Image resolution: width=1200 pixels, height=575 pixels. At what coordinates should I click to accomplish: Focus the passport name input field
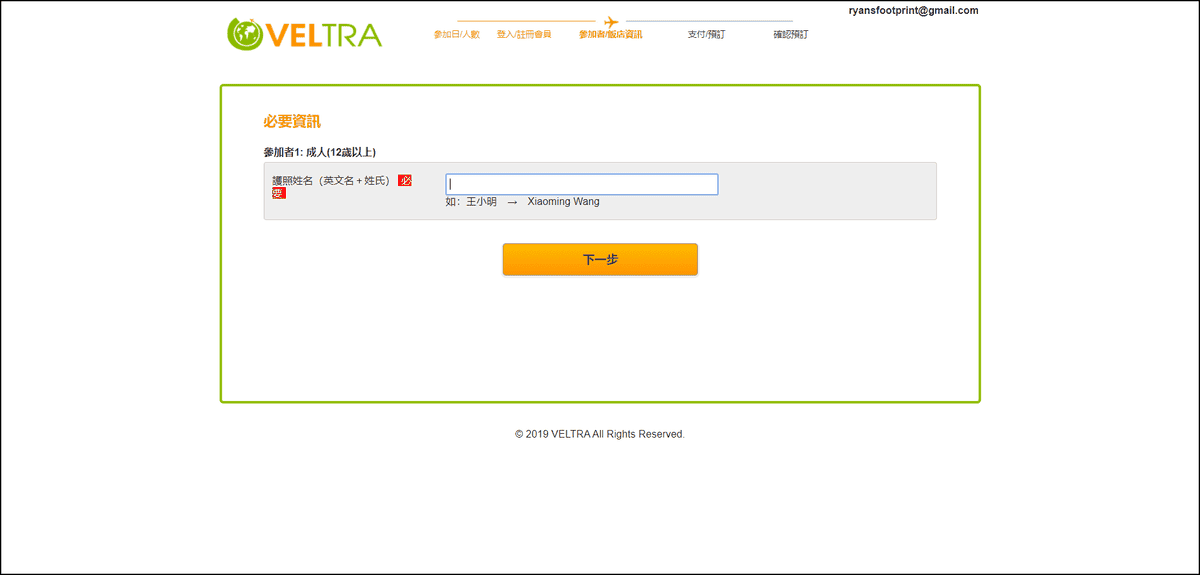click(x=582, y=184)
